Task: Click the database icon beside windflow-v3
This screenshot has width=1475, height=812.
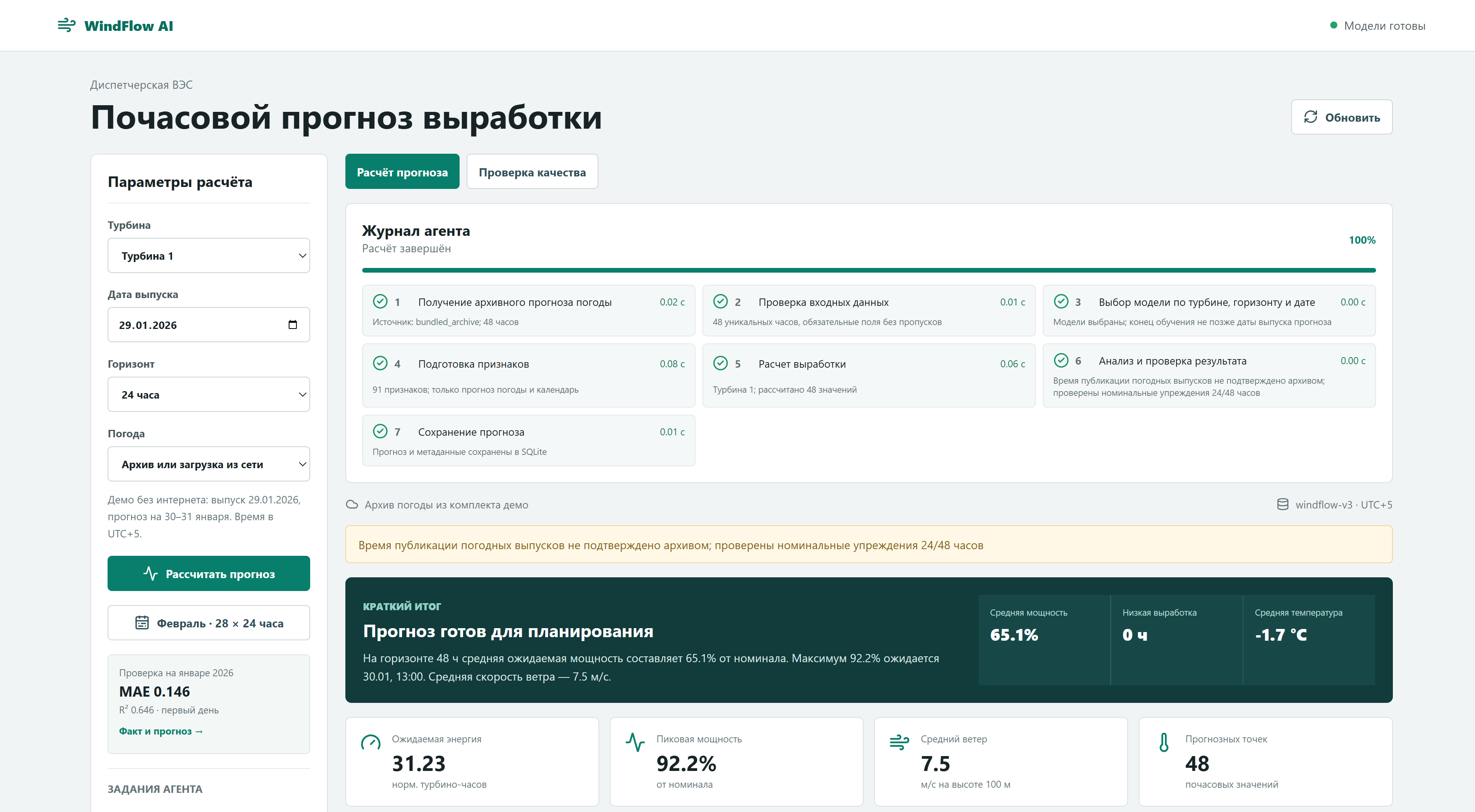Action: tap(1283, 505)
